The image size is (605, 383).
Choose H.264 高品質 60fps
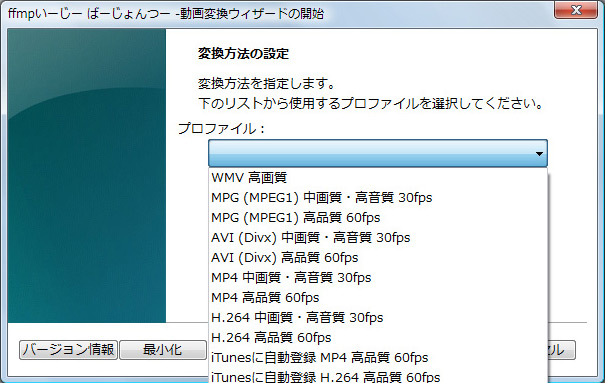click(x=378, y=338)
